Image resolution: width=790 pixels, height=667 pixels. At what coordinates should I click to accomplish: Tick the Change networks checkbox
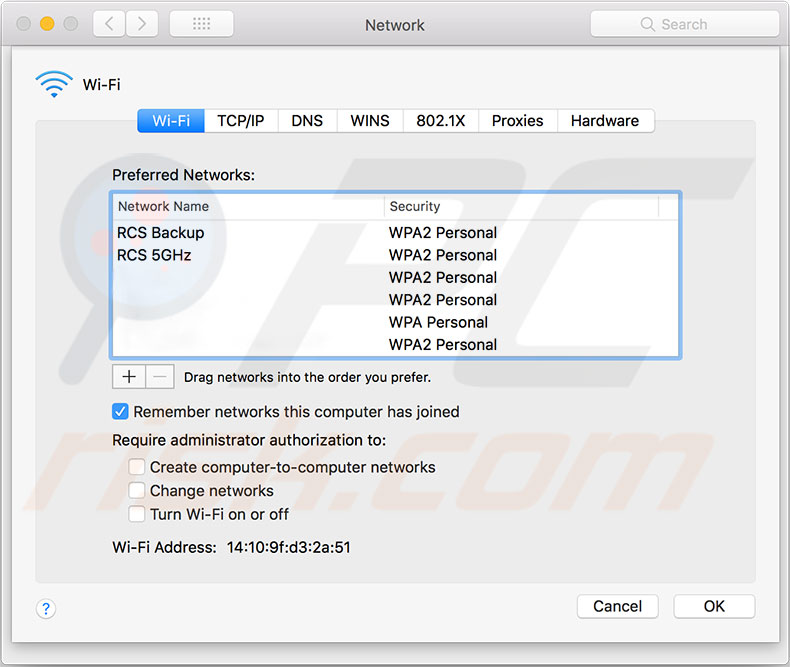(137, 491)
